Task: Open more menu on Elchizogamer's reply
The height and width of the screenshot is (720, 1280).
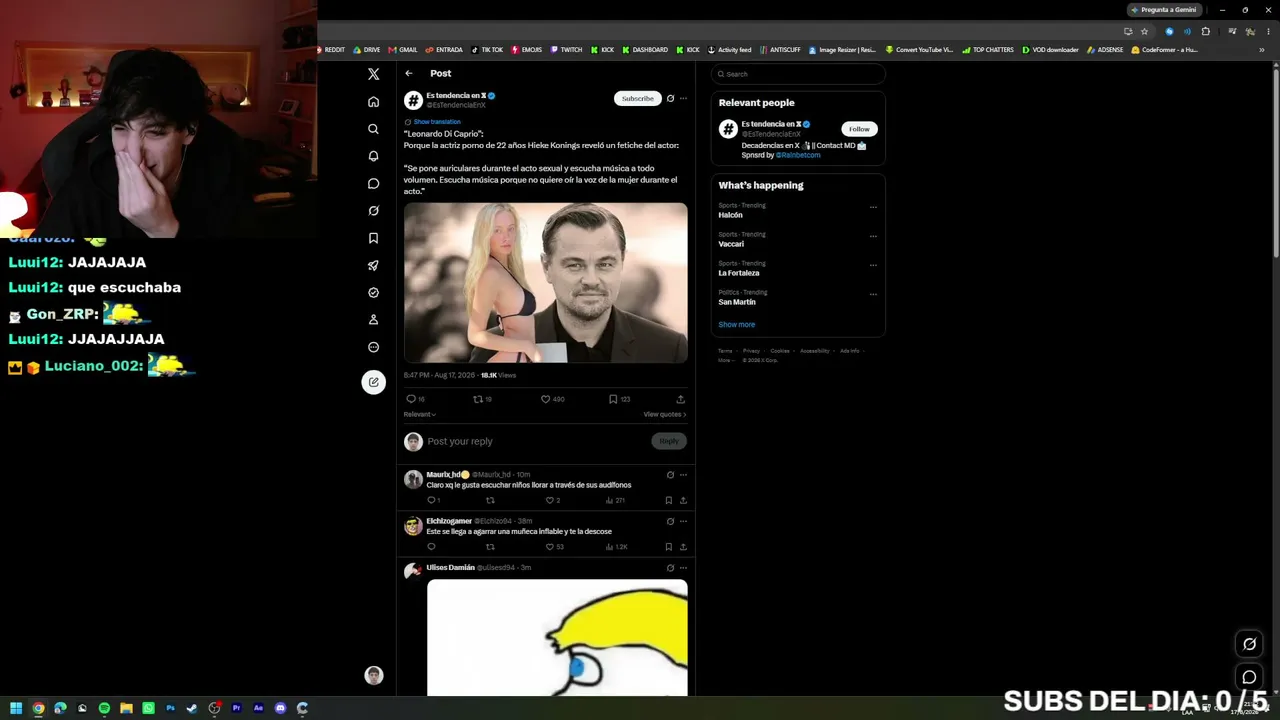Action: pos(683,521)
